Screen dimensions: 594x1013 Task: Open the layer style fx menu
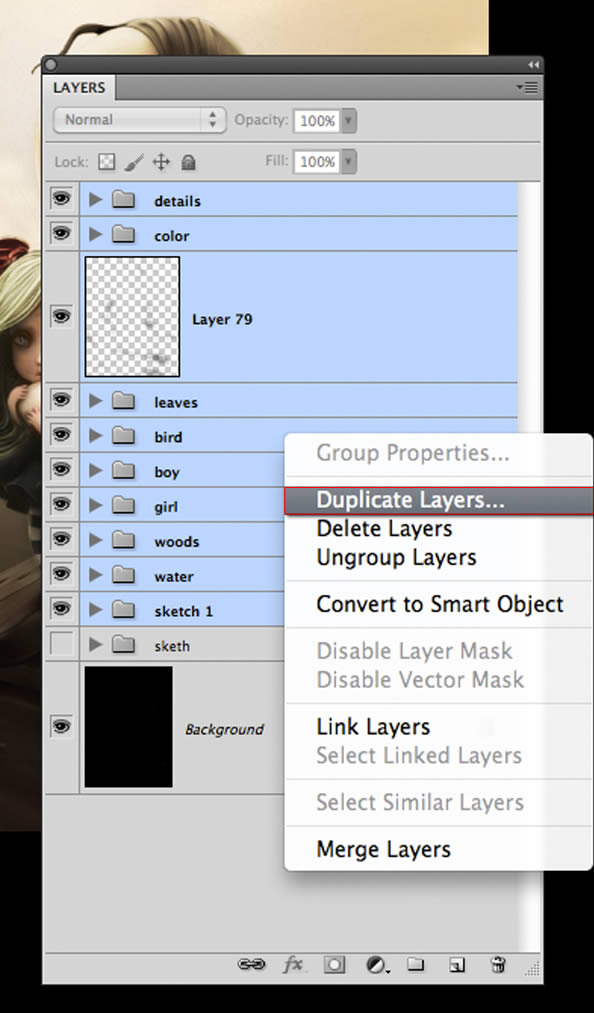click(293, 965)
